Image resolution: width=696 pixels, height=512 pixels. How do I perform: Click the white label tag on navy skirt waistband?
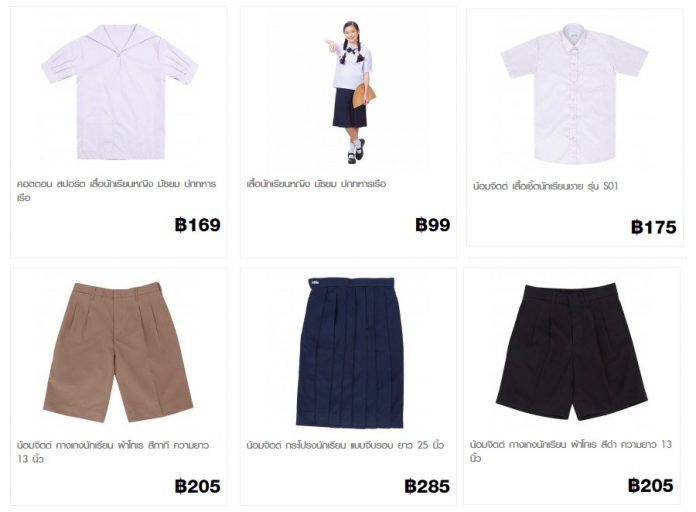[x=315, y=282]
